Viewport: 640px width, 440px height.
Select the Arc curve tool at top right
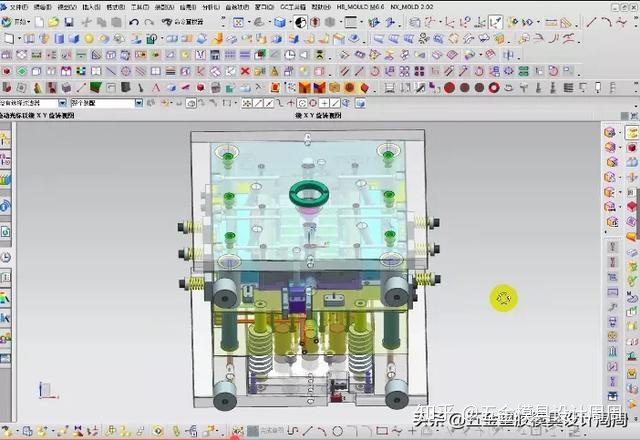tap(606, 22)
